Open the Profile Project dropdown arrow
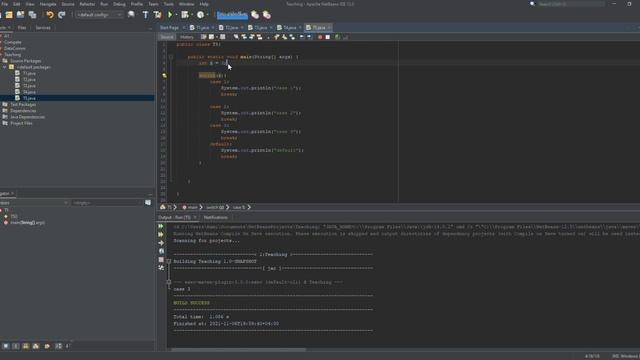640x360 pixels. (207, 15)
